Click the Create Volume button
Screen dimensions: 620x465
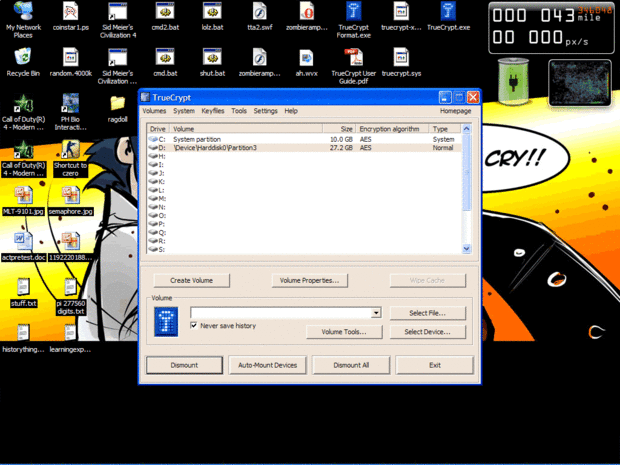point(191,280)
